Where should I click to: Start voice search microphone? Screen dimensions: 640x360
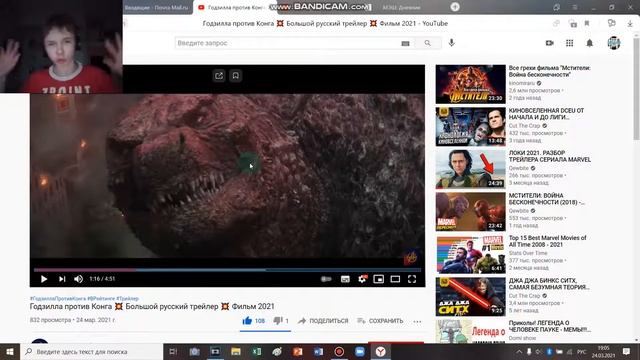(x=451, y=43)
